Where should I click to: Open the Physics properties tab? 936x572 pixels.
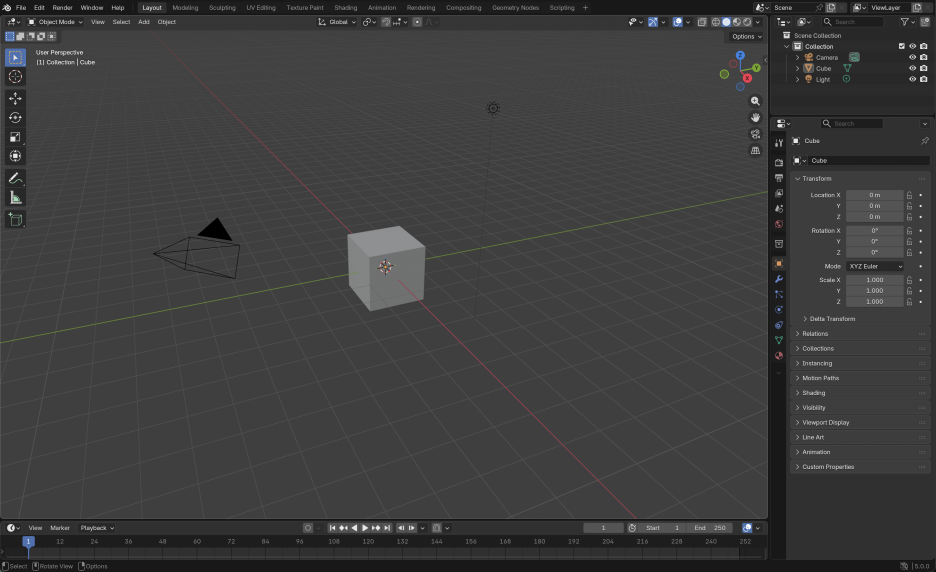click(x=778, y=310)
